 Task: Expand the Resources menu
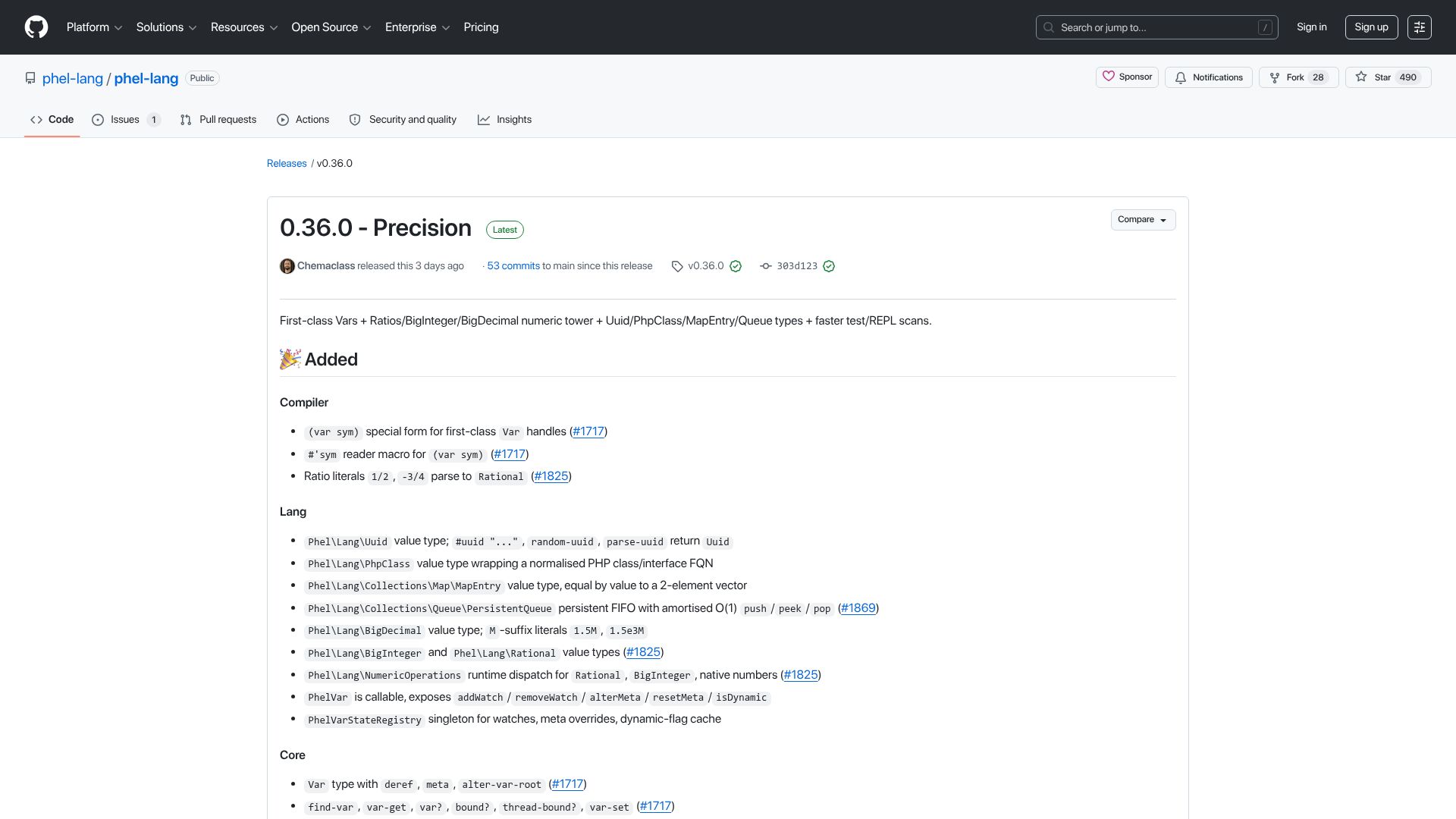click(244, 27)
